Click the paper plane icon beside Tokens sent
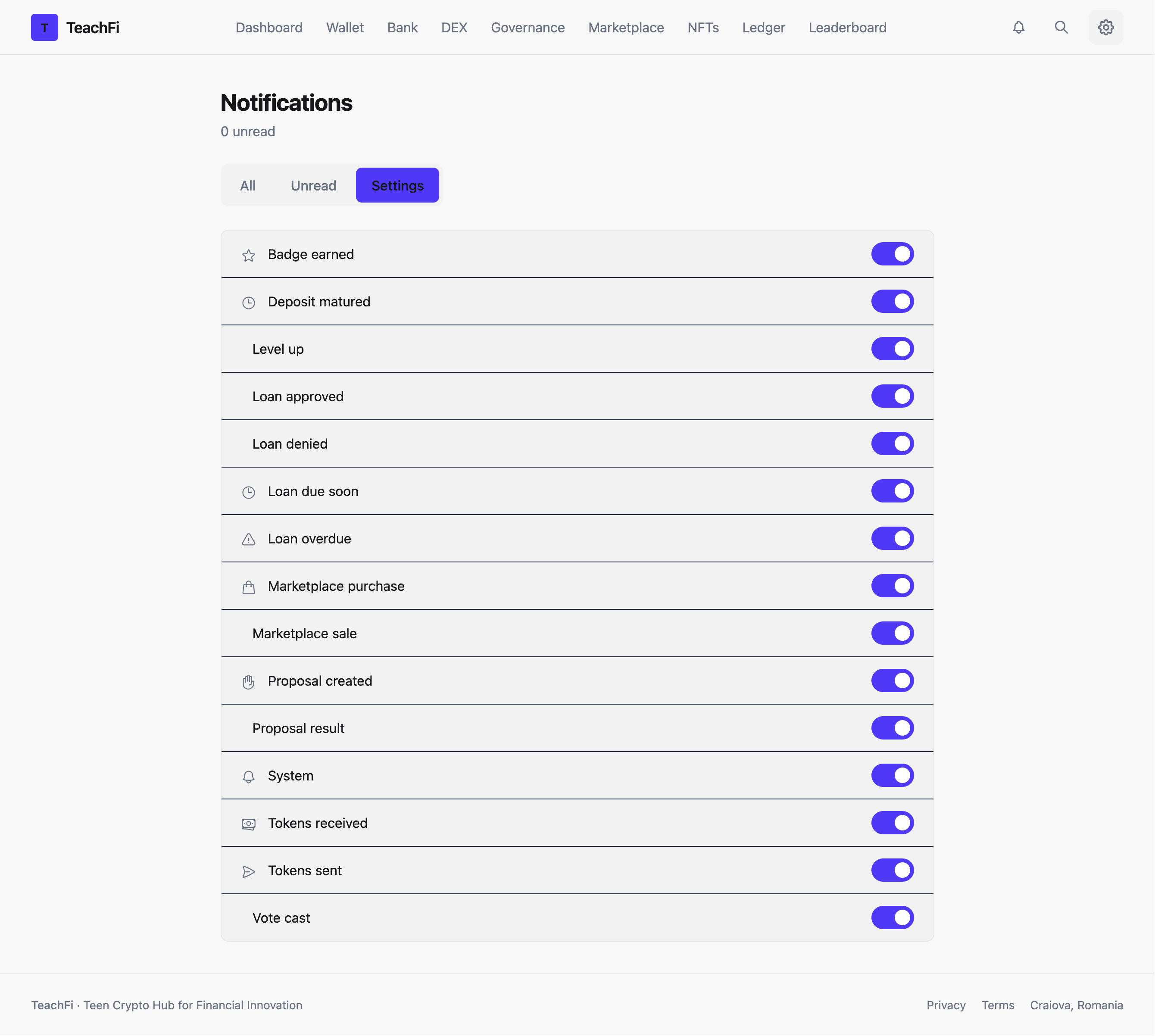Viewport: 1155px width, 1036px height. [248, 871]
